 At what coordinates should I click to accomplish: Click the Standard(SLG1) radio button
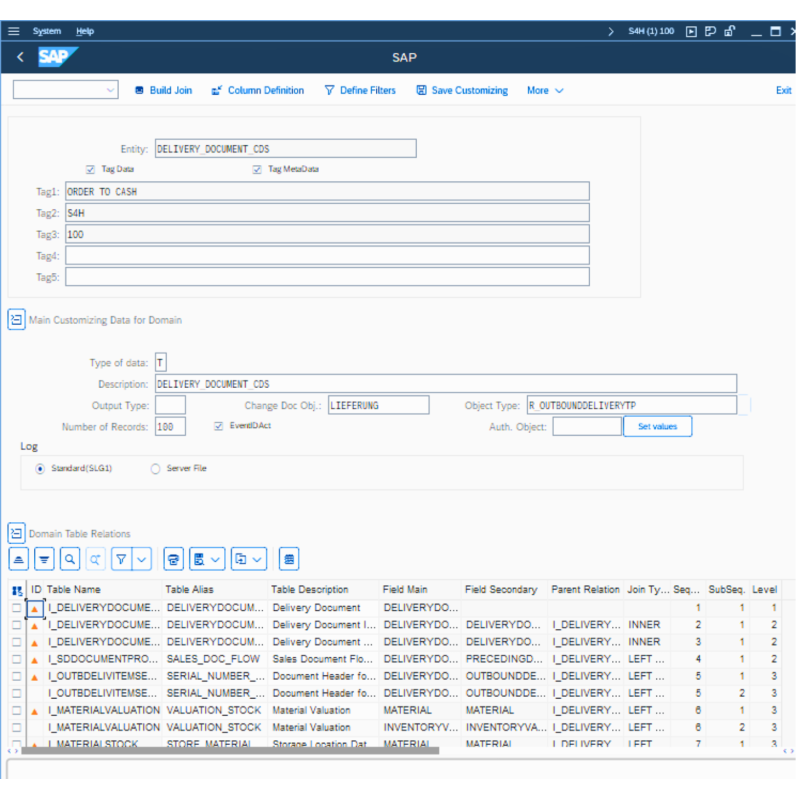tap(38, 468)
